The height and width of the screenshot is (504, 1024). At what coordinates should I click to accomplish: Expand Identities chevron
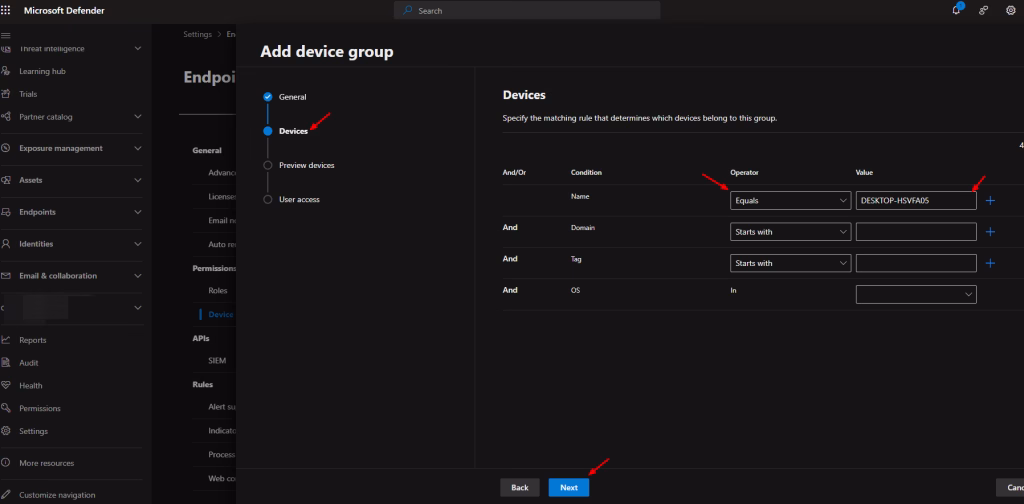click(x=138, y=244)
